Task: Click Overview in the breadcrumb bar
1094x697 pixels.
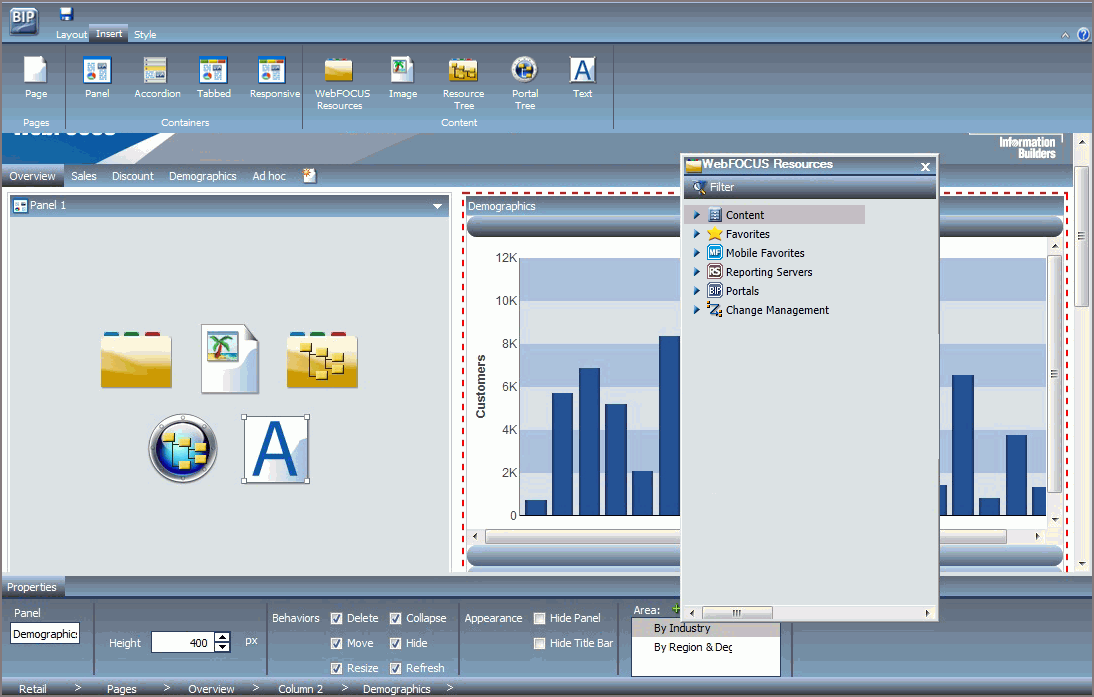Action: [211, 689]
